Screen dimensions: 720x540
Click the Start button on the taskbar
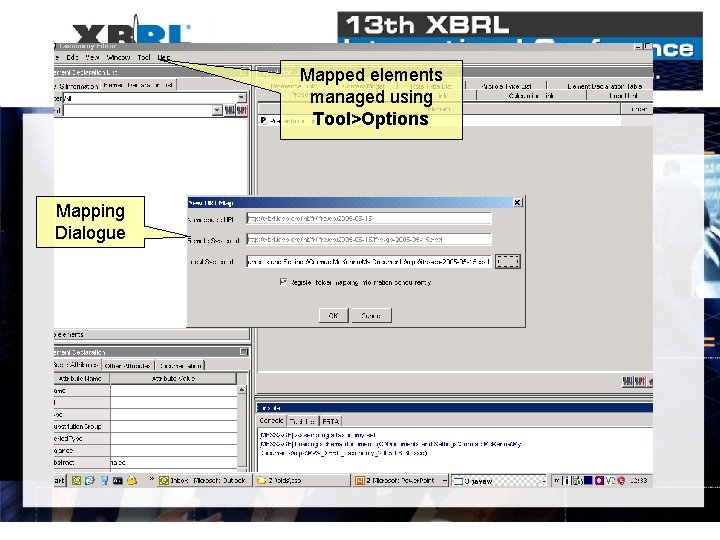point(60,480)
